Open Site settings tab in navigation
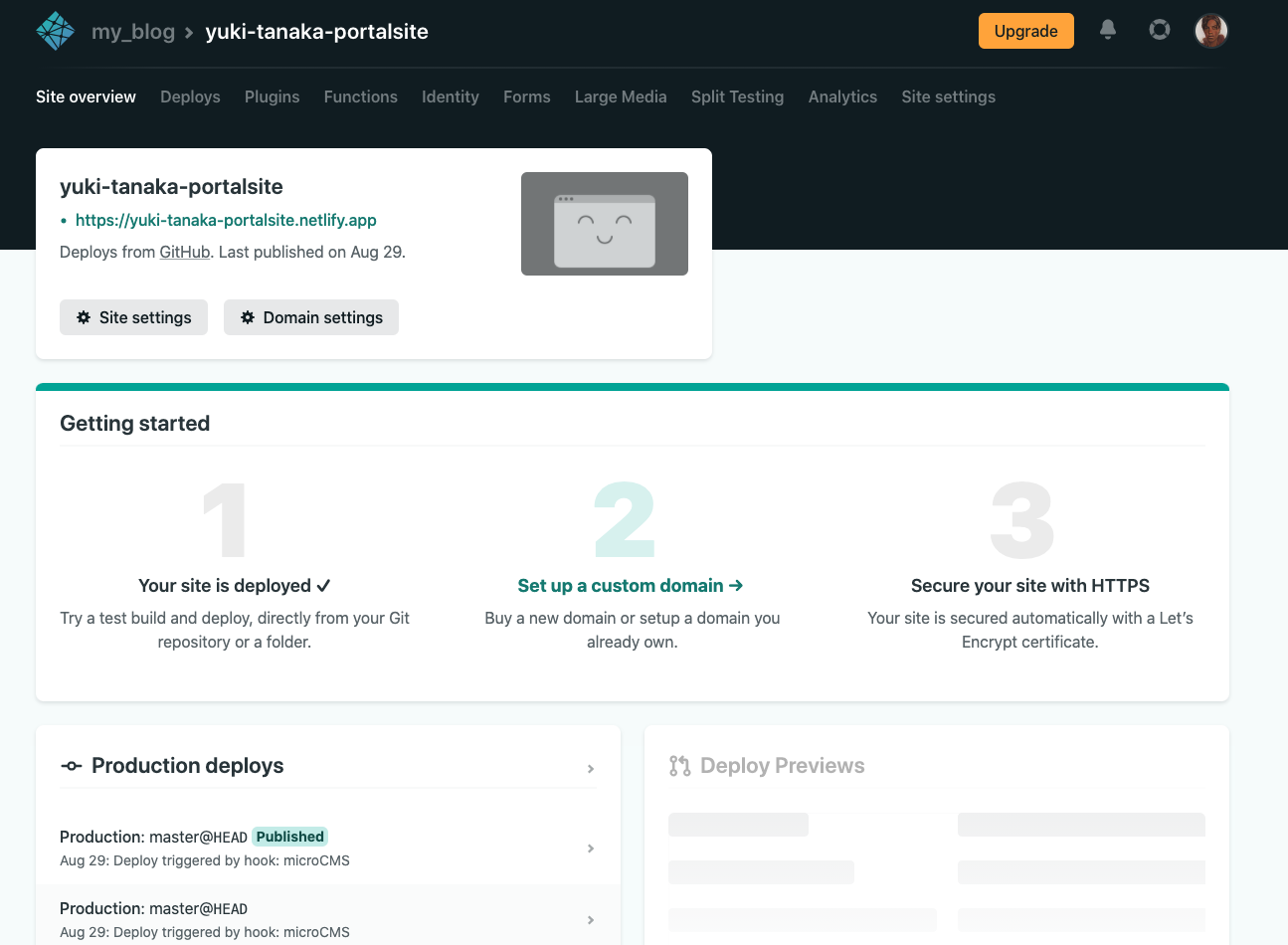 point(948,96)
